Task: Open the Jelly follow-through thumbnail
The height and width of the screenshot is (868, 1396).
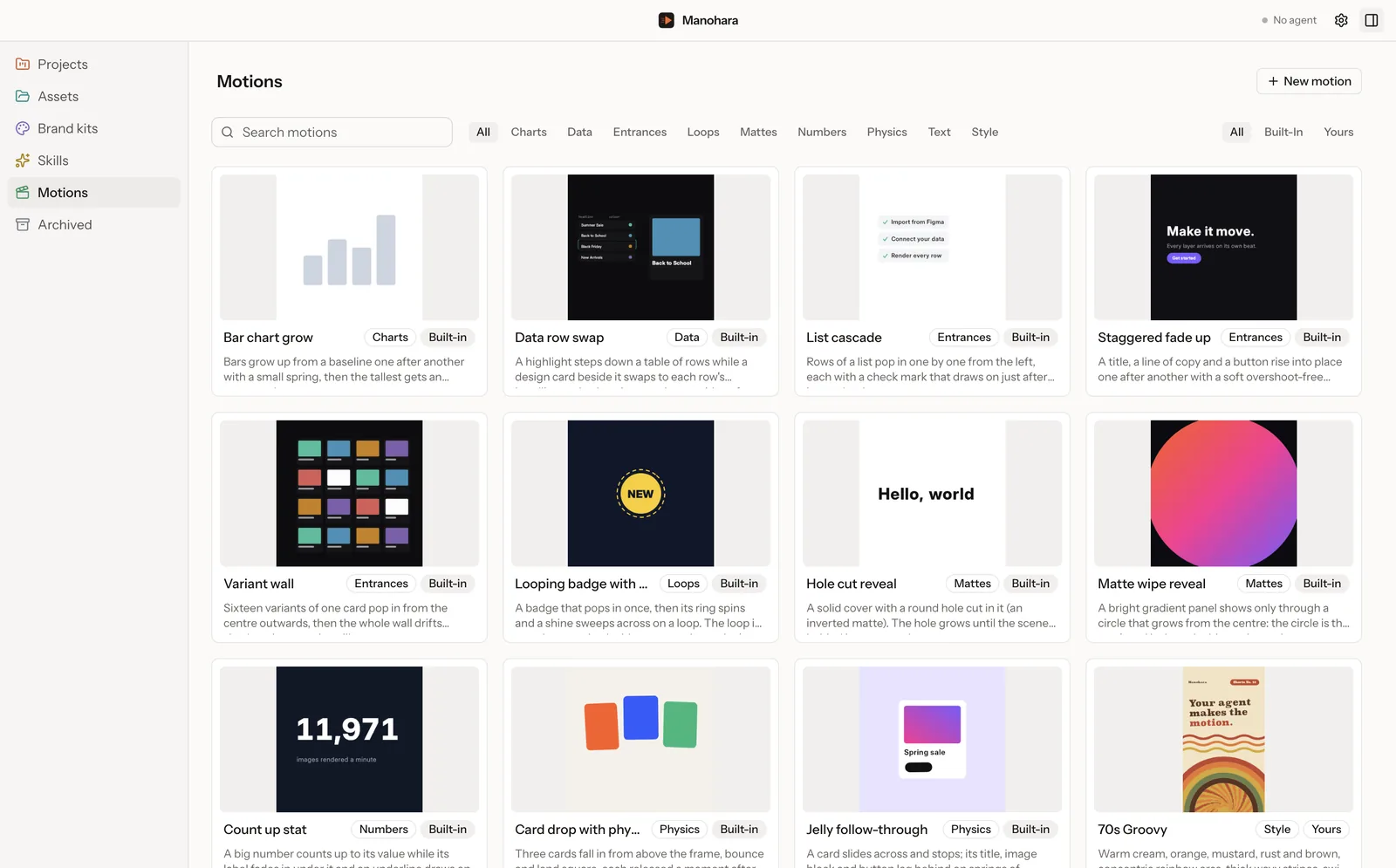Action: pyautogui.click(x=932, y=740)
